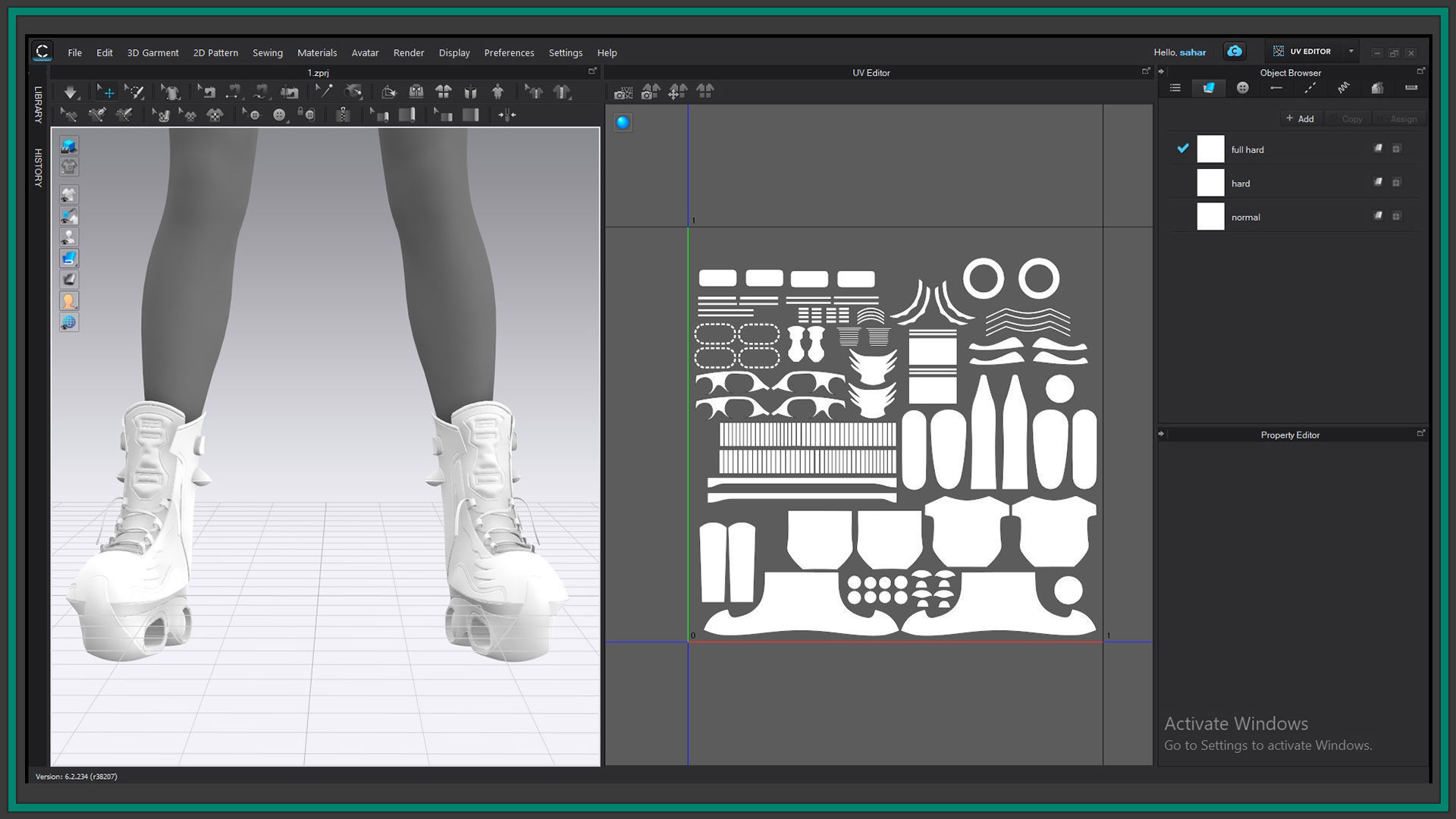1456x819 pixels.
Task: Open the LIBRARY side panel
Action: pos(38,105)
